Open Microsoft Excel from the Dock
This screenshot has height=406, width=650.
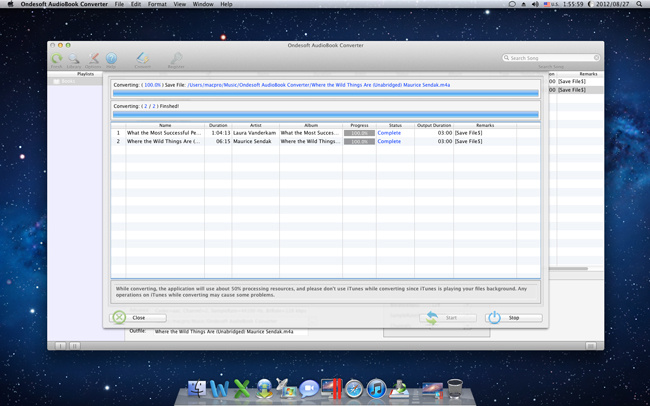point(242,389)
